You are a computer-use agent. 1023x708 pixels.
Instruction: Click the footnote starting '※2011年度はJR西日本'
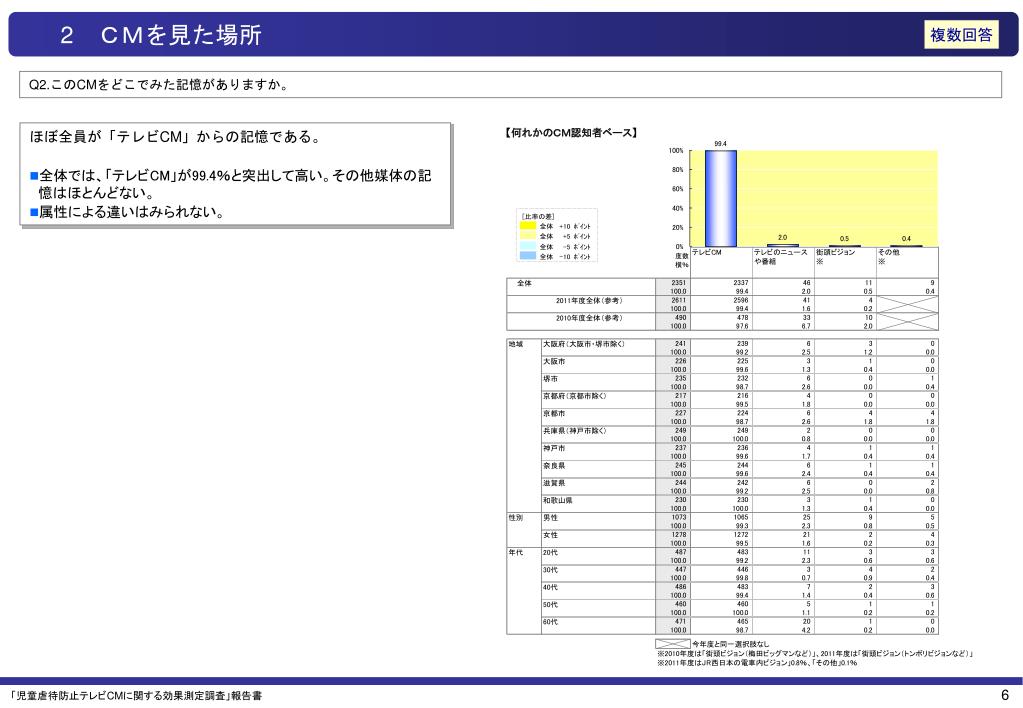point(757,662)
